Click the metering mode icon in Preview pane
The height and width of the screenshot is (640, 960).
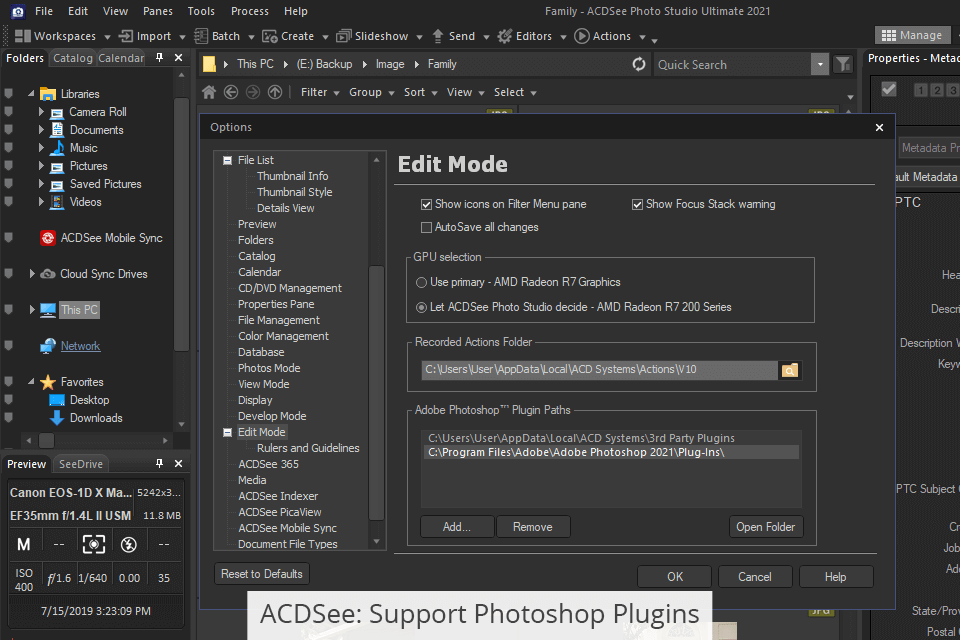(x=94, y=544)
